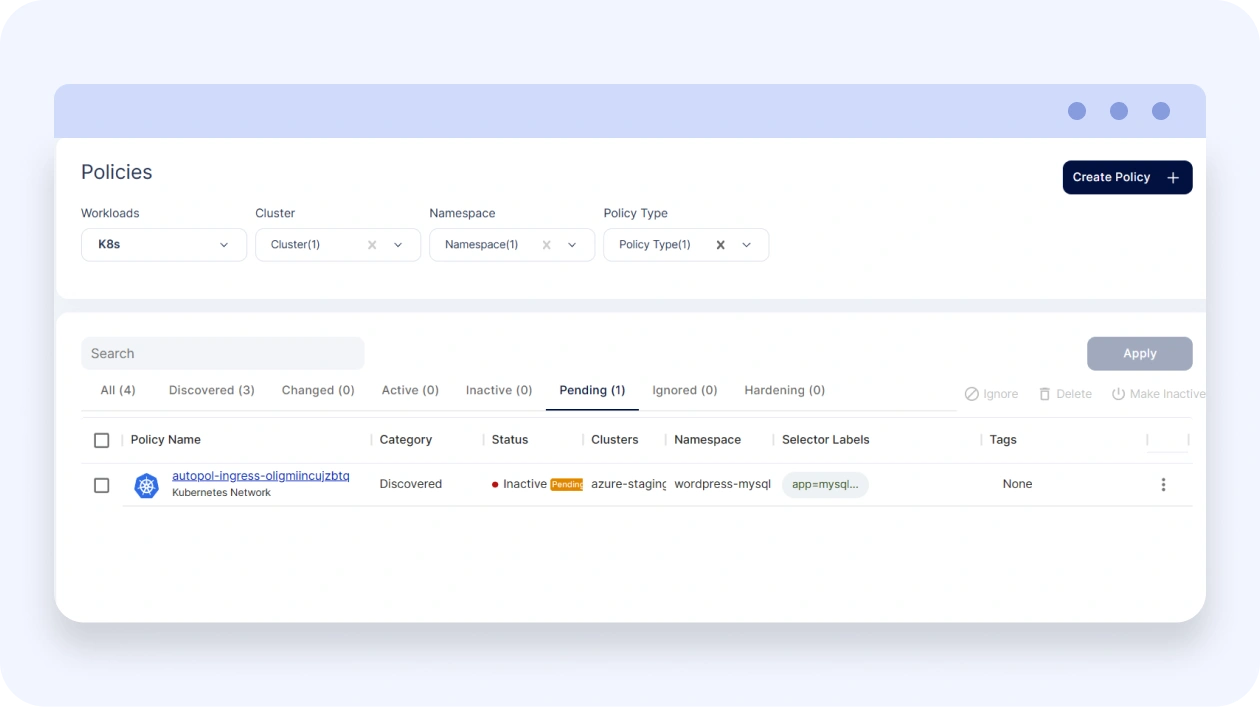1260x707 pixels.
Task: Expand the Cluster dropdown chevron
Action: tap(398, 245)
